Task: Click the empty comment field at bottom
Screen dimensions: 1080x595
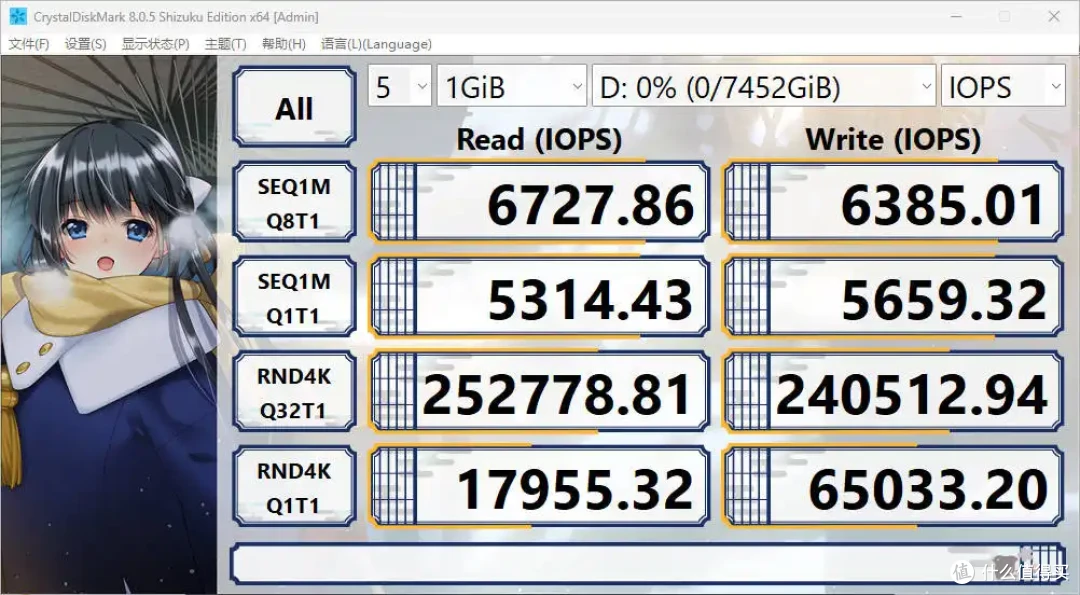Action: pos(648,563)
